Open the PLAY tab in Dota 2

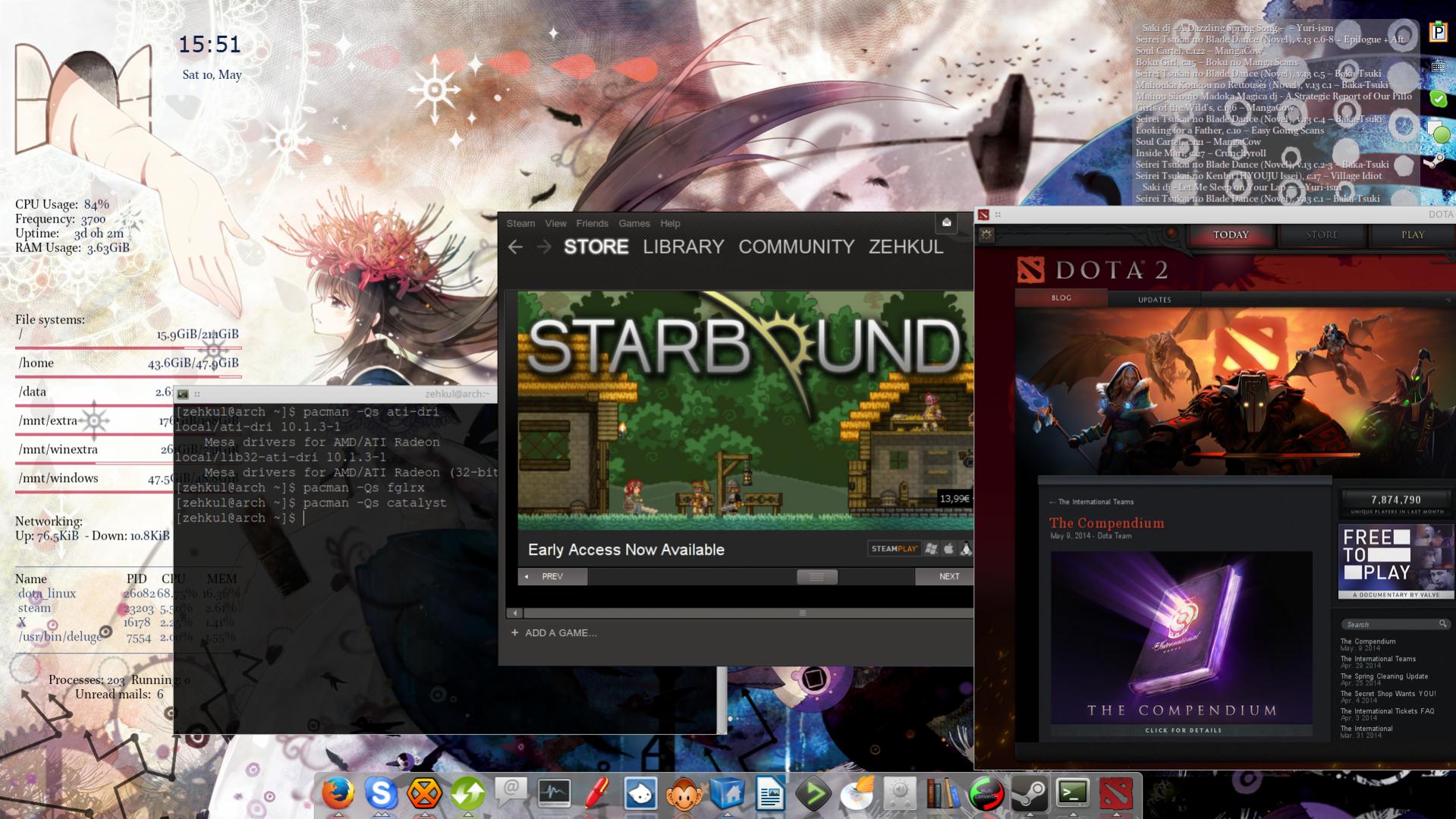1412,235
